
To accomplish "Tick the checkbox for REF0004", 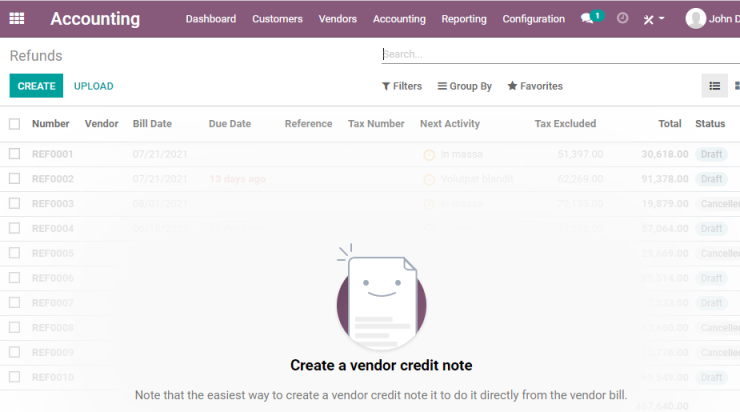I will pos(15,228).
